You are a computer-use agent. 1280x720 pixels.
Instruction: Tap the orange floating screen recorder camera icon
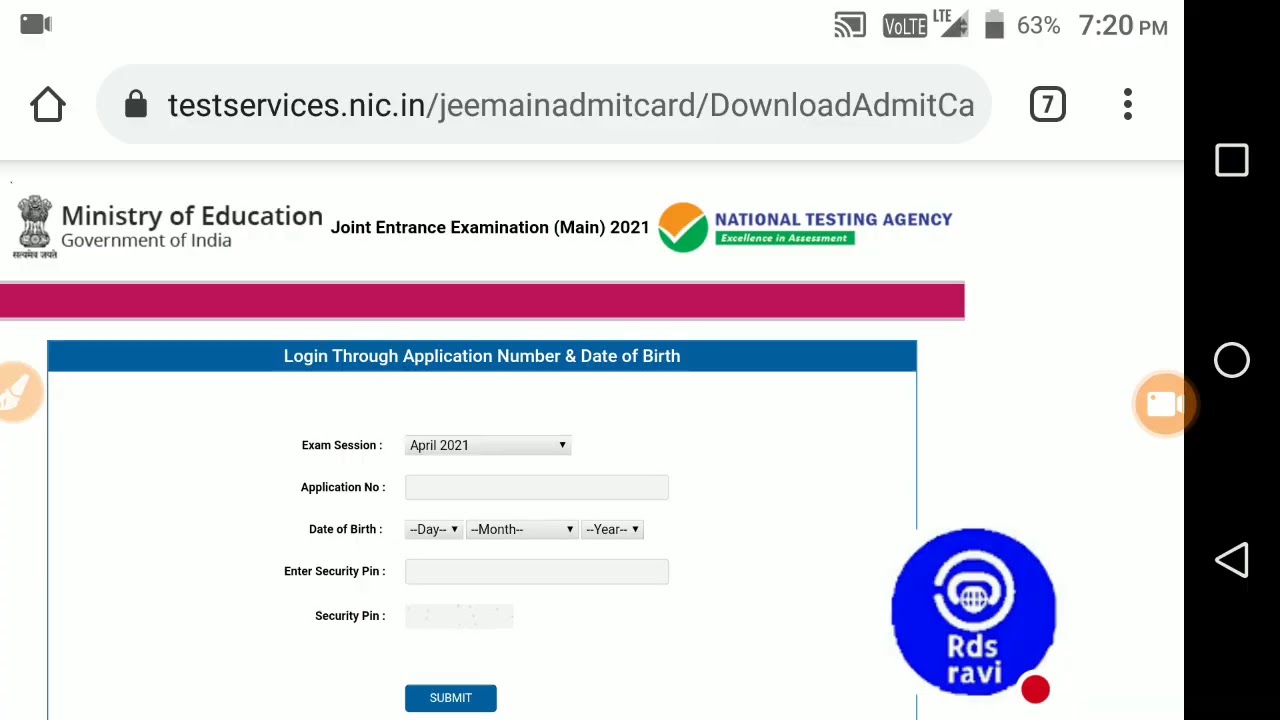point(1164,404)
